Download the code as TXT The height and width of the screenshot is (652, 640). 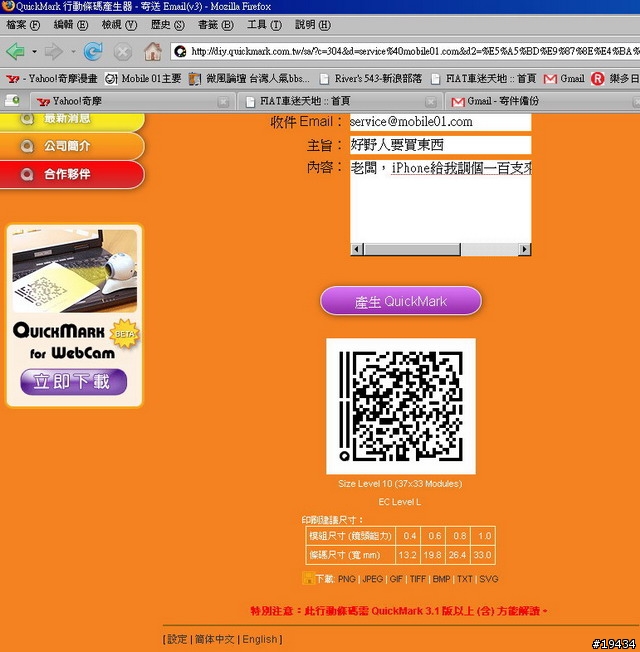tap(465, 579)
